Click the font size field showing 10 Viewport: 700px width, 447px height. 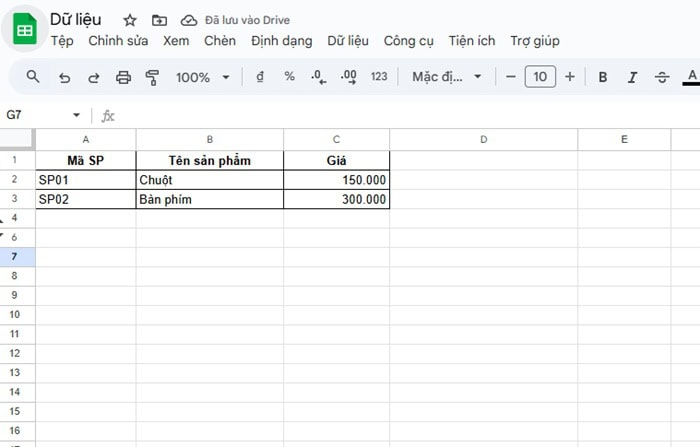pos(540,77)
